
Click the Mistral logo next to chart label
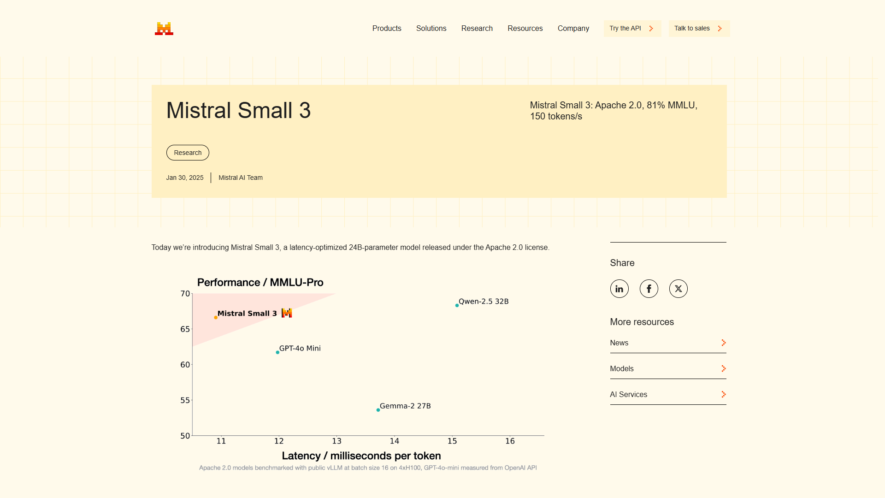point(287,313)
